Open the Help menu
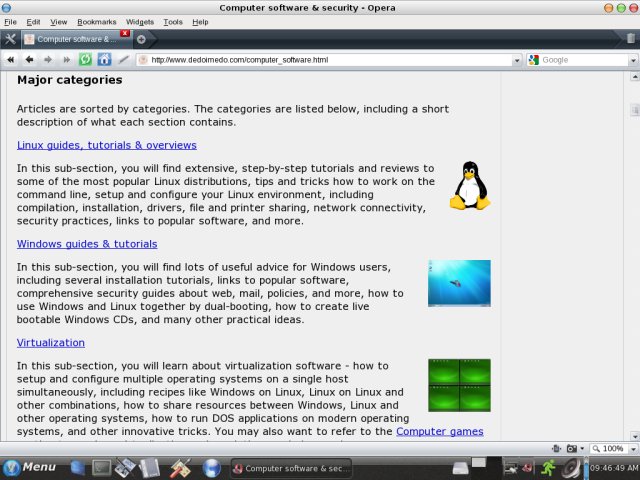The width and height of the screenshot is (640, 480). click(x=200, y=22)
